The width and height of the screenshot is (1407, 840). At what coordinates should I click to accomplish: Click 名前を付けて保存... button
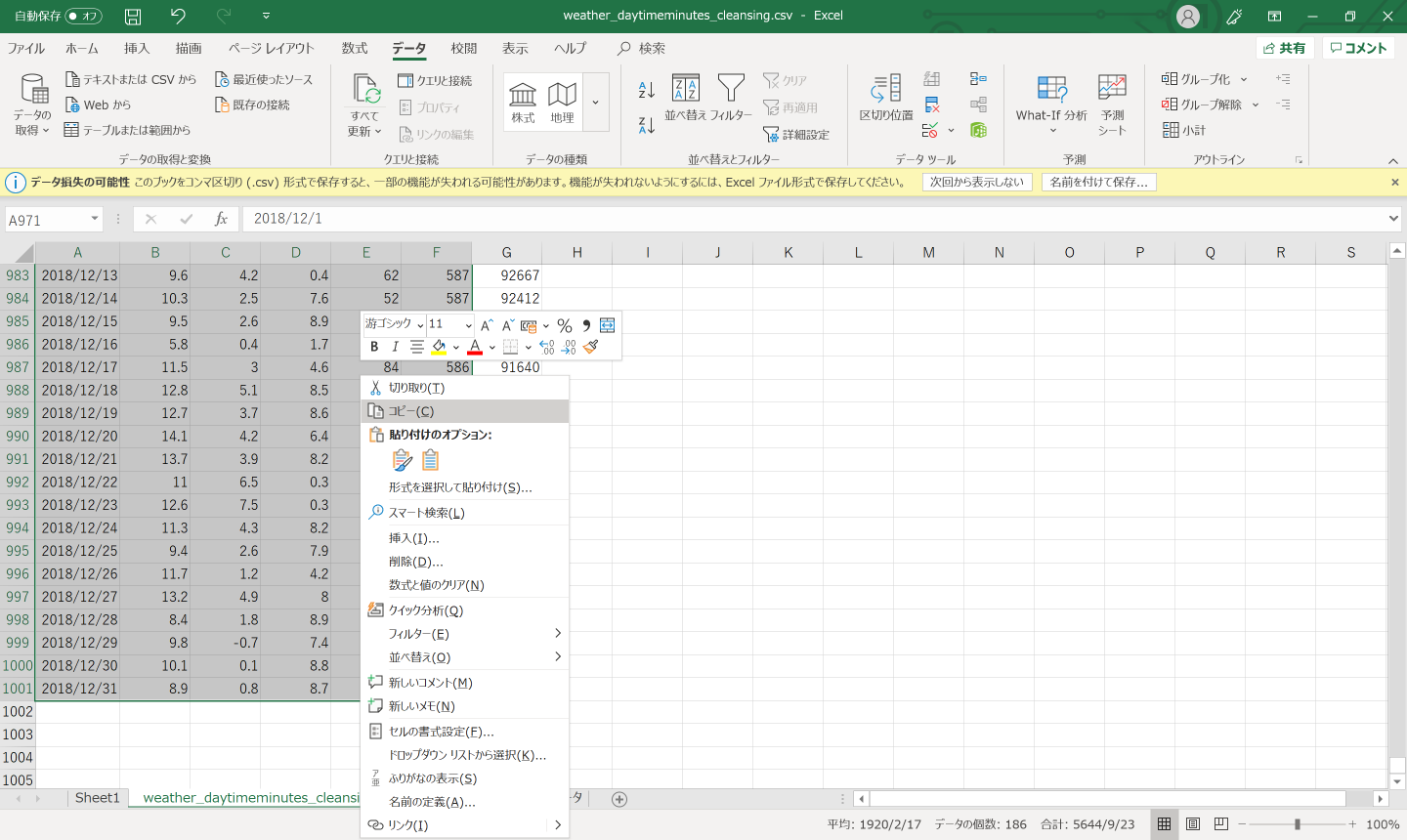1099,182
